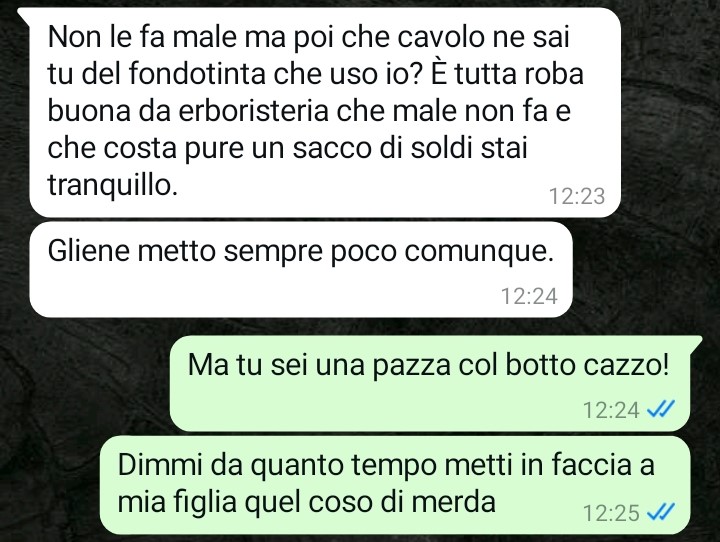Click the word 'comunque.' in the second bubble

[x=479, y=252]
